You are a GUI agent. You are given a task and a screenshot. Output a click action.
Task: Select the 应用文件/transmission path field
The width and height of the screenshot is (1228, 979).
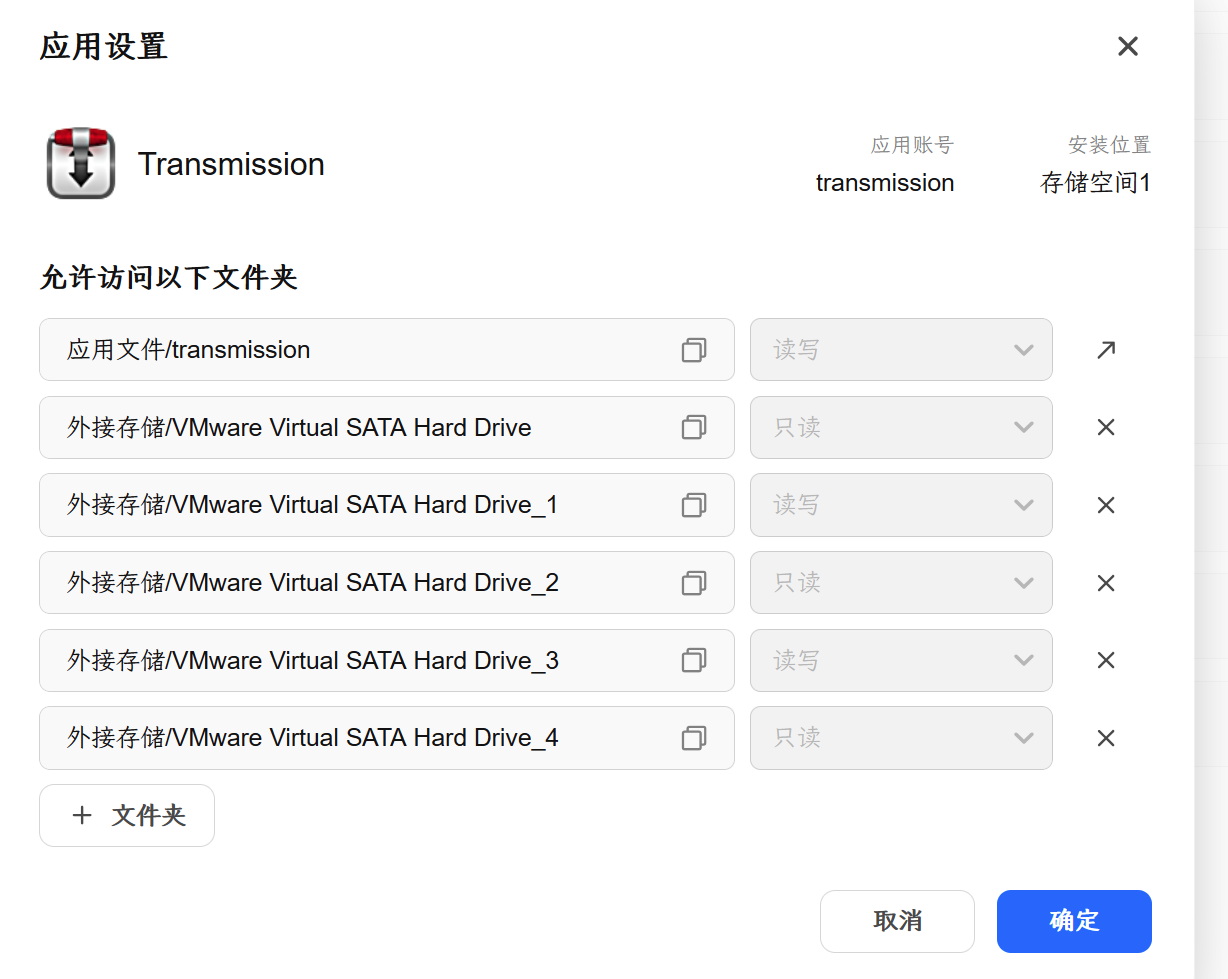pyautogui.click(x=387, y=350)
